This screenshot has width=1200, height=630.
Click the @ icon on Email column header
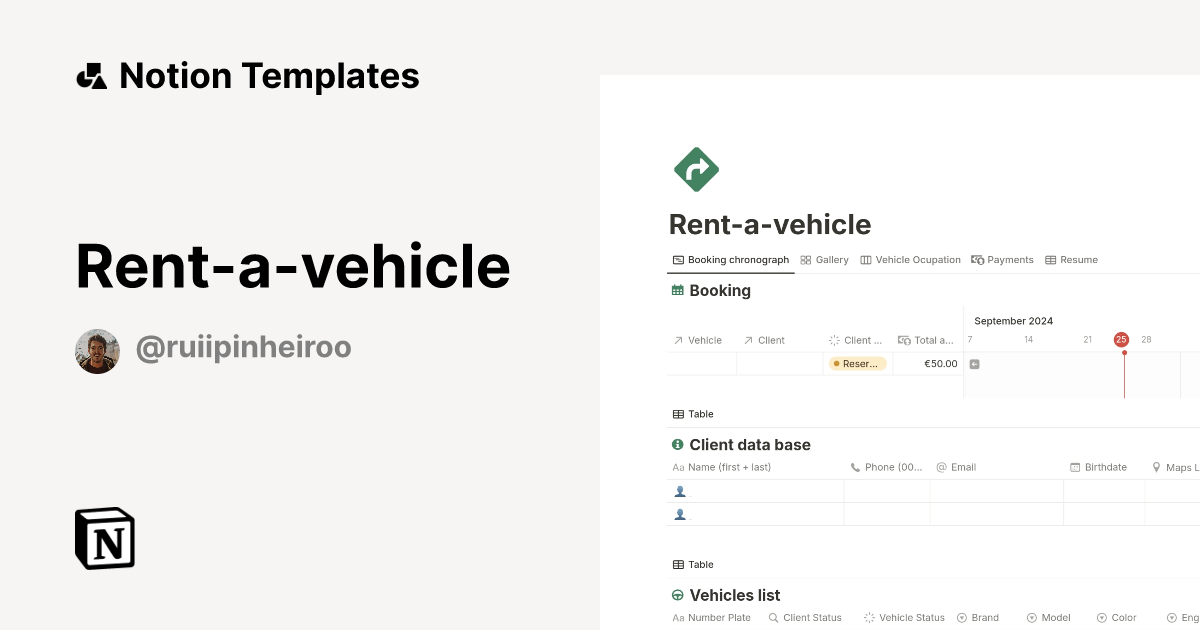tap(940, 466)
